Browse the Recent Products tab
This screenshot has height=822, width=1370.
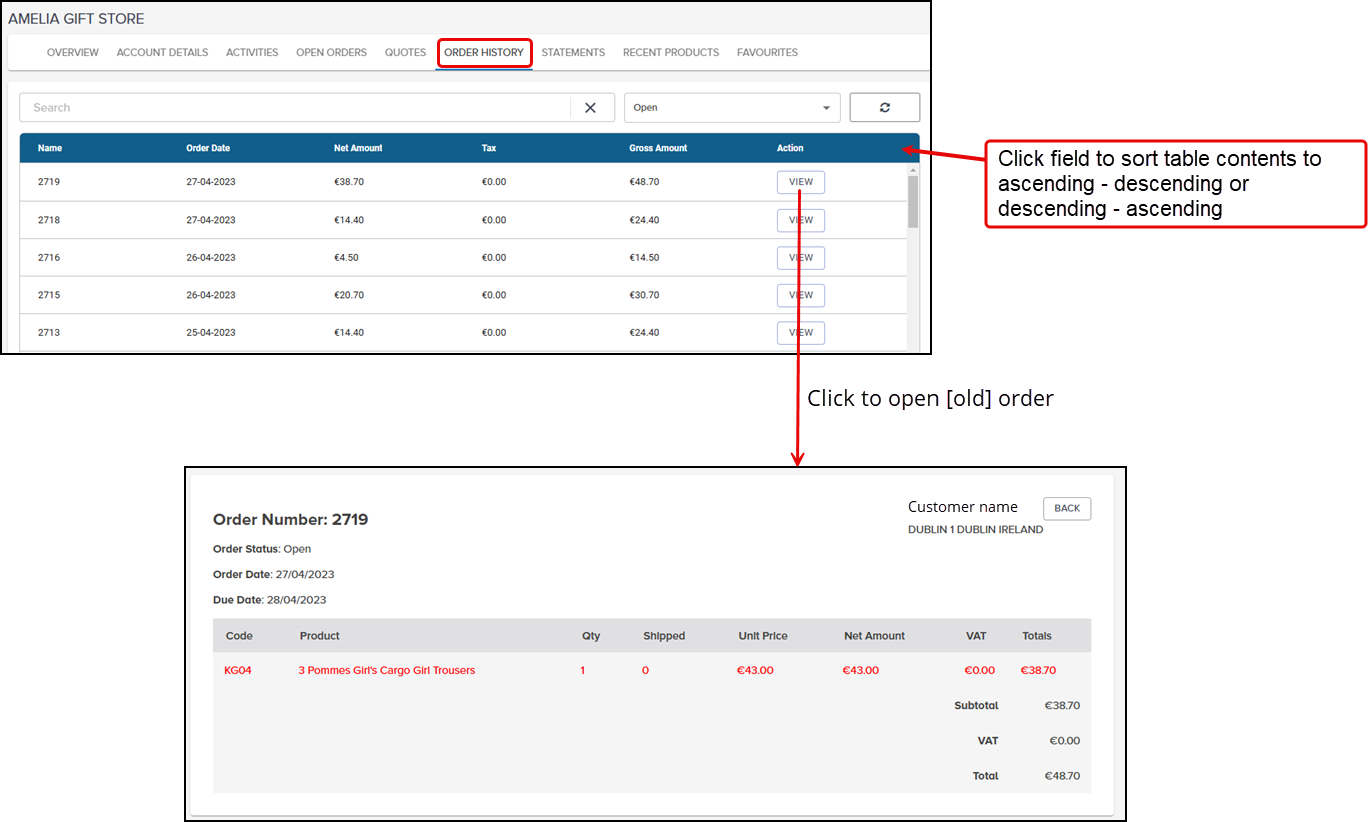pos(670,52)
